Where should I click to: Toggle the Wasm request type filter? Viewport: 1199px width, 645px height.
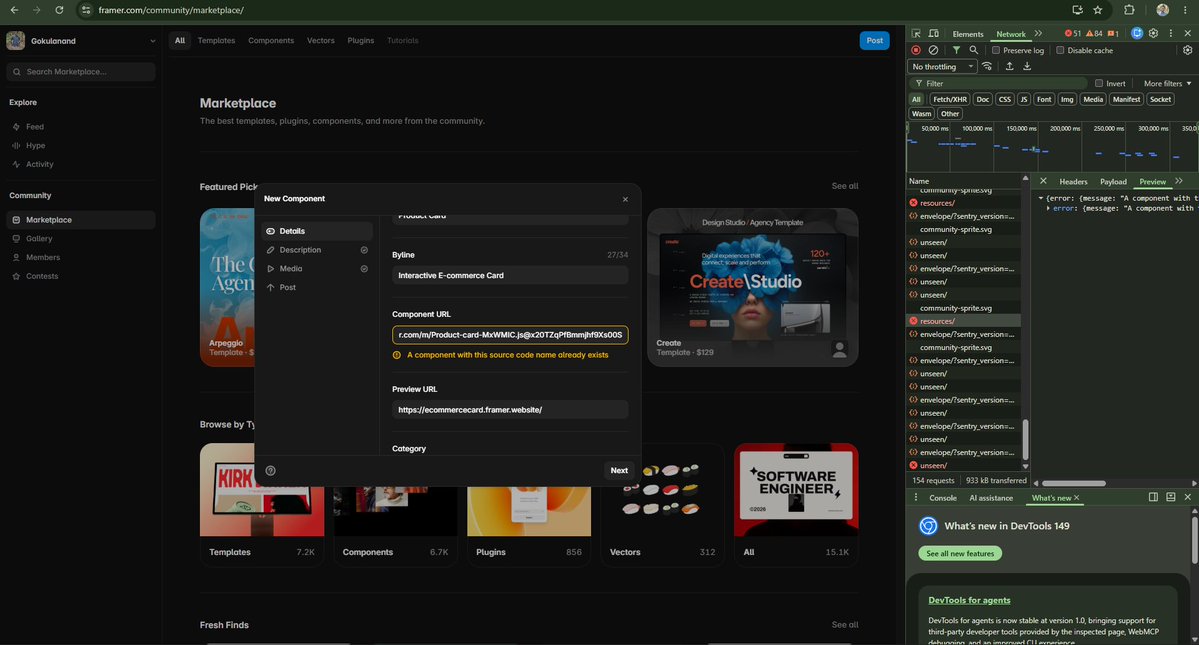coord(921,114)
